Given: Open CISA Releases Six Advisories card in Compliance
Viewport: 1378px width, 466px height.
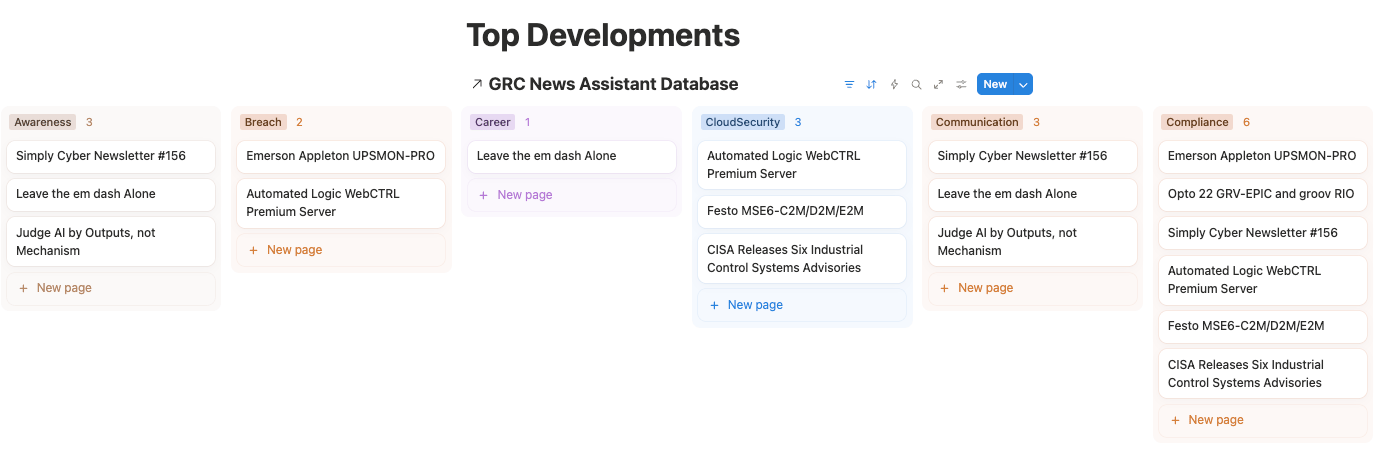Looking at the screenshot, I should [x=1263, y=374].
